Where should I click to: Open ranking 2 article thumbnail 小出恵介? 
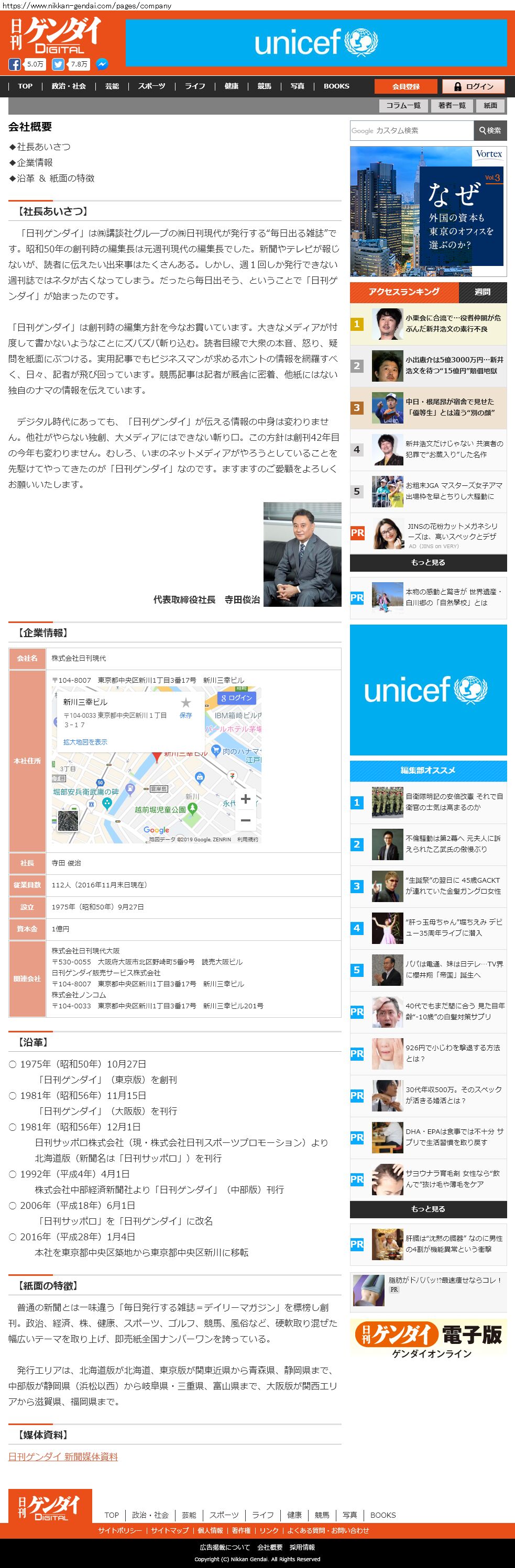388,366
